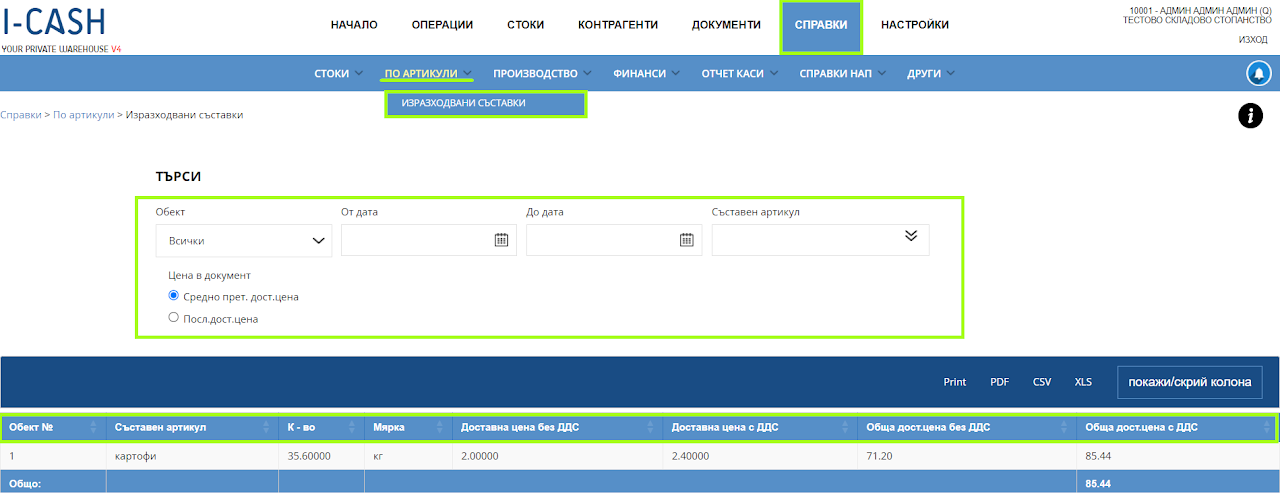Click the 2.40000 price cell
The height and width of the screenshot is (493, 1280).
click(x=760, y=456)
